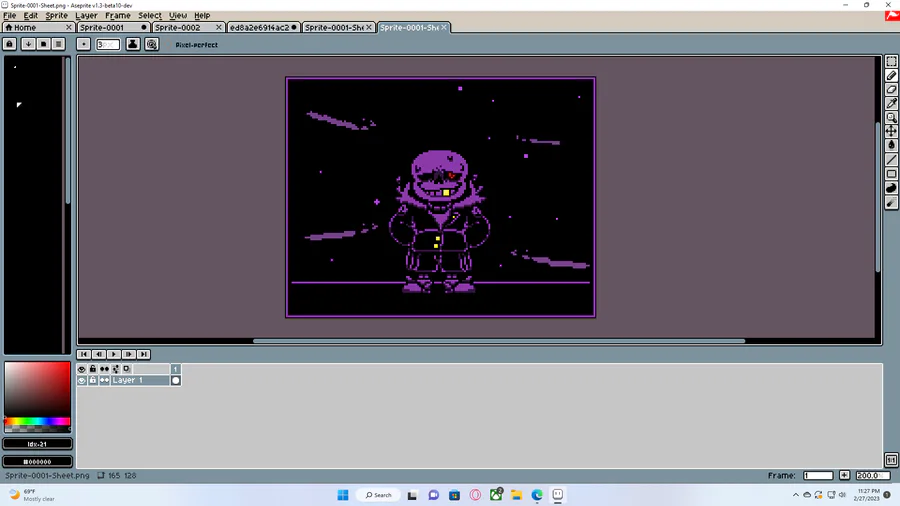Select the Eraser tool

click(x=891, y=89)
